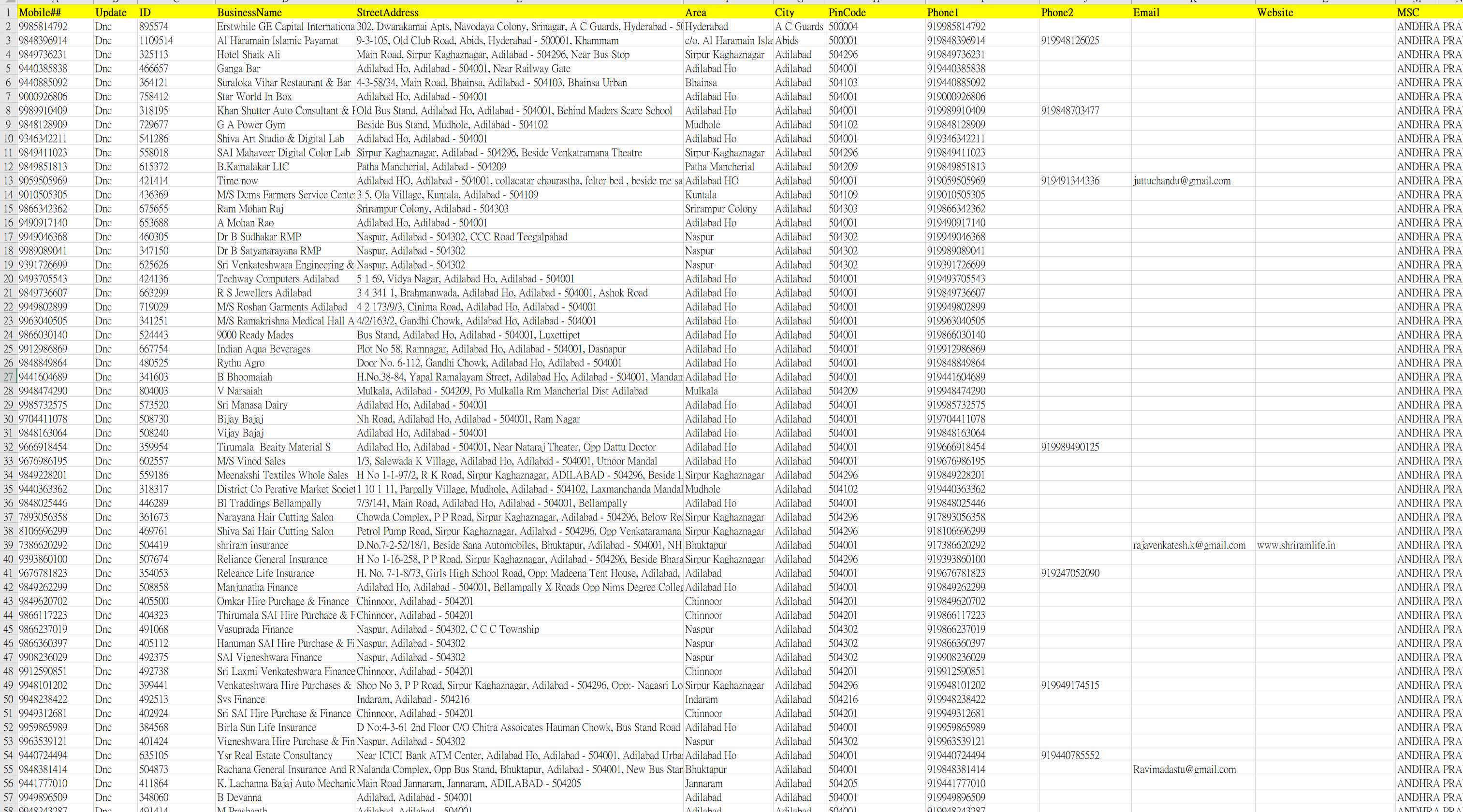The height and width of the screenshot is (812, 1463).
Task: Click row number 13 header
Action: point(9,181)
